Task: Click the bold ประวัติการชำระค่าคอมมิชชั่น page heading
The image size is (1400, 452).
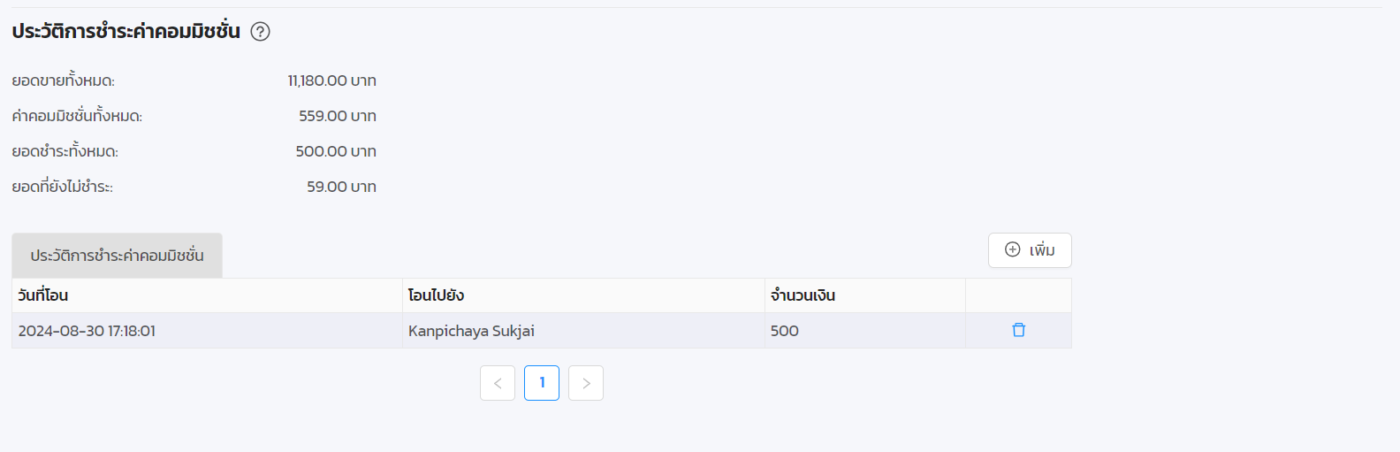Action: [x=126, y=32]
